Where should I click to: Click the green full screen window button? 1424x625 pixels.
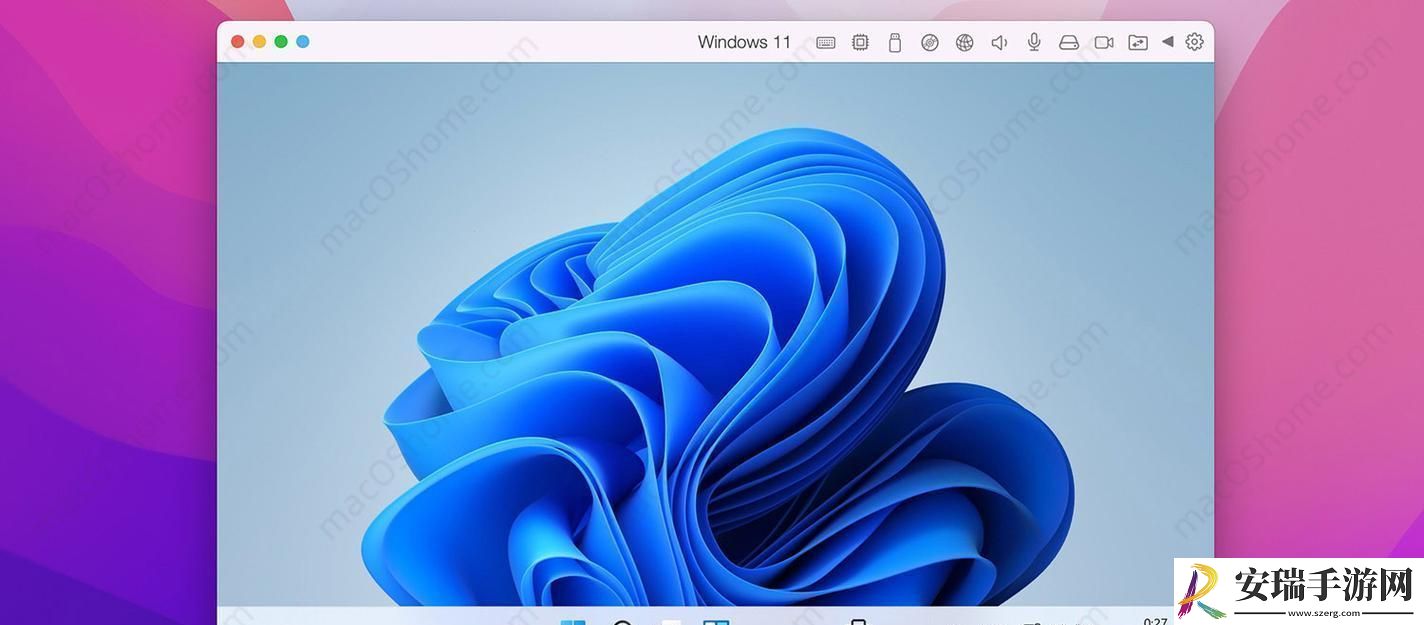tap(281, 42)
